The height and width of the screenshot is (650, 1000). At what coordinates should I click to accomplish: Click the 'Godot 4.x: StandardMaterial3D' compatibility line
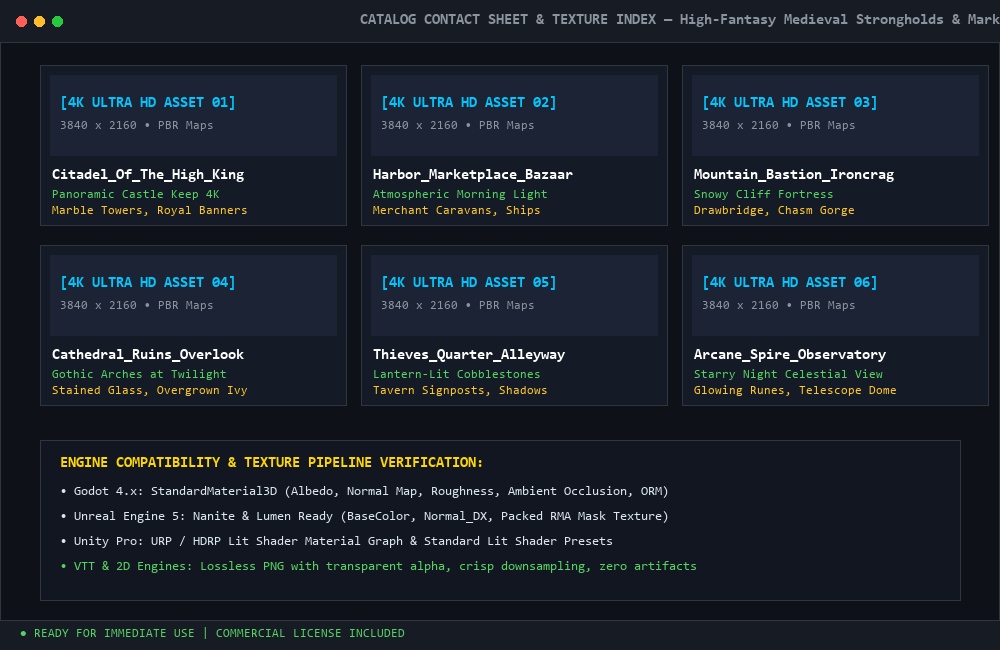coord(365,491)
